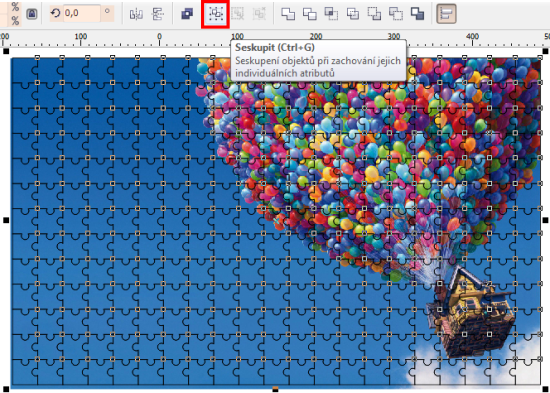Click the Seskupit (Group) icon
The height and width of the screenshot is (393, 550).
click(216, 14)
